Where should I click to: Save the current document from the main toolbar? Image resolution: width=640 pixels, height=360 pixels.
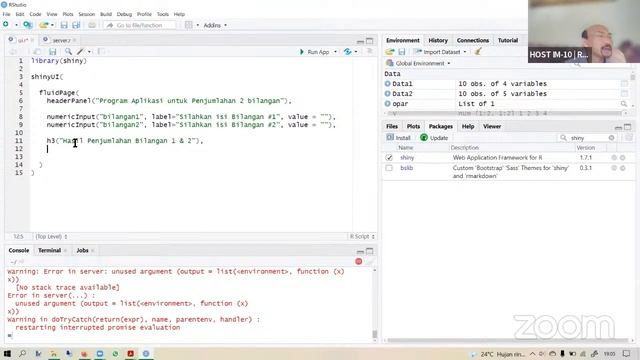point(64,25)
